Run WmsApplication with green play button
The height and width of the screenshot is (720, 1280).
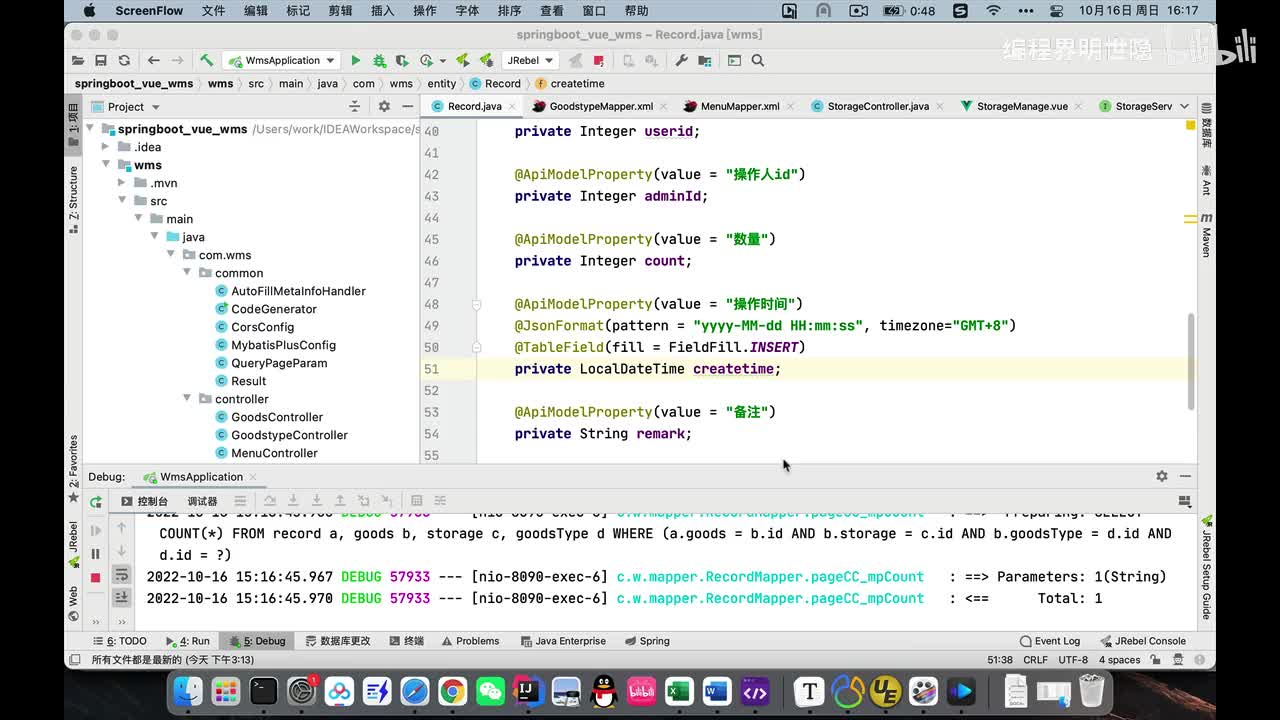pyautogui.click(x=355, y=61)
